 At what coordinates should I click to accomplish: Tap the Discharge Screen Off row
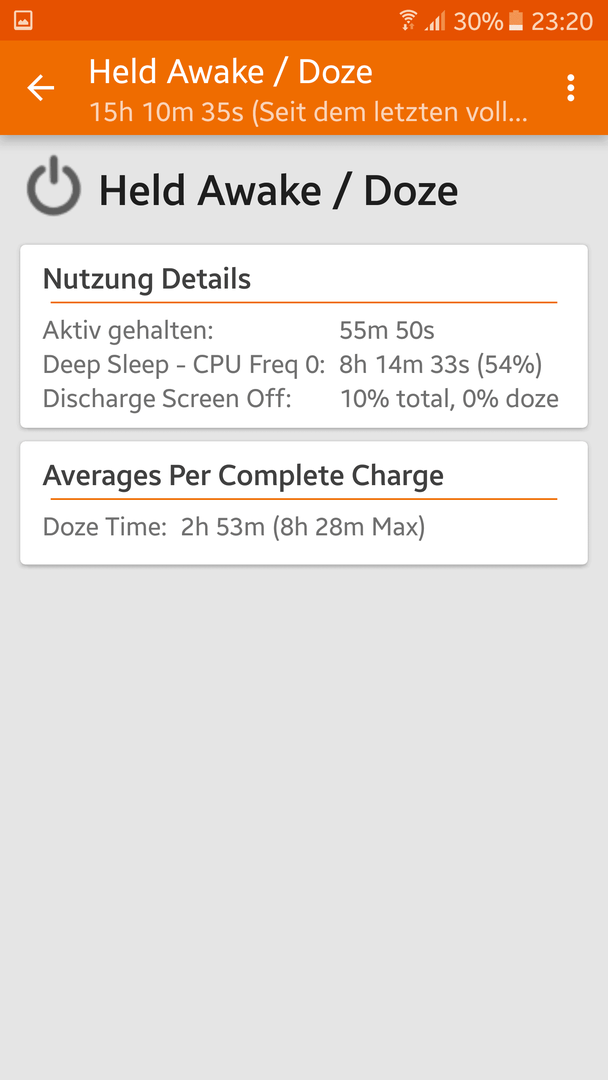pos(304,398)
